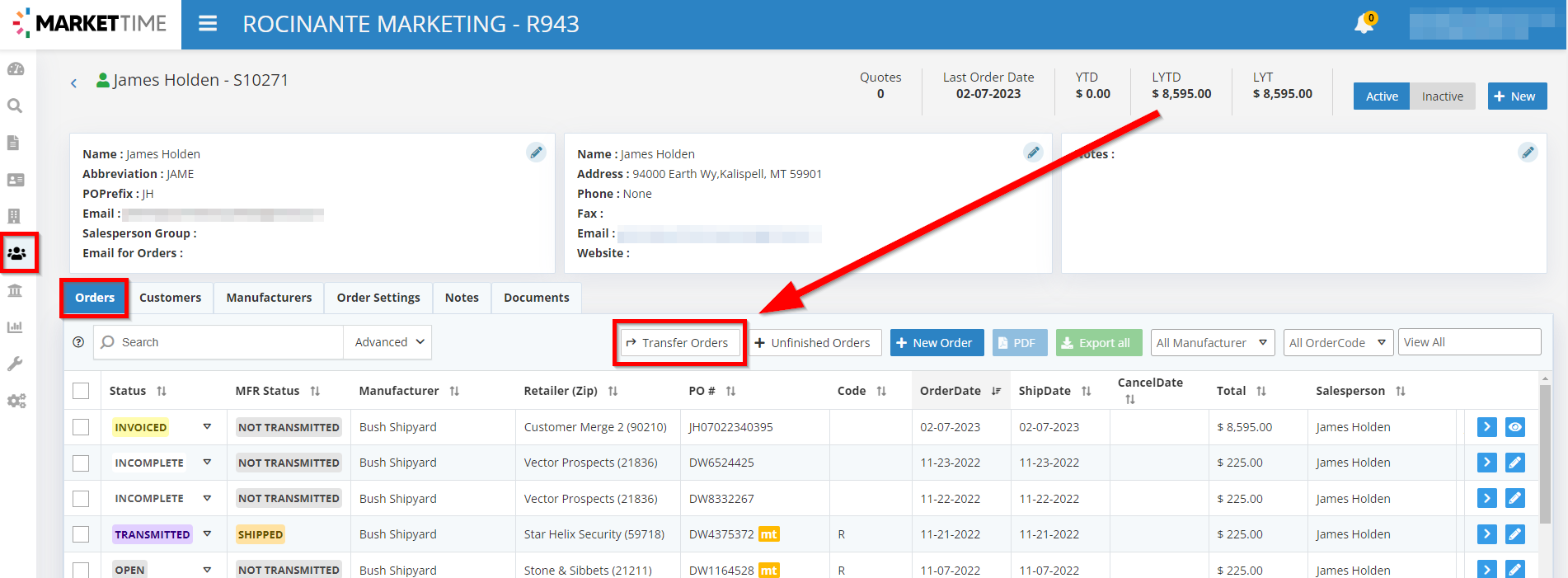
Task: Expand TRANSMITTED status dropdown arrow
Action: (x=207, y=533)
